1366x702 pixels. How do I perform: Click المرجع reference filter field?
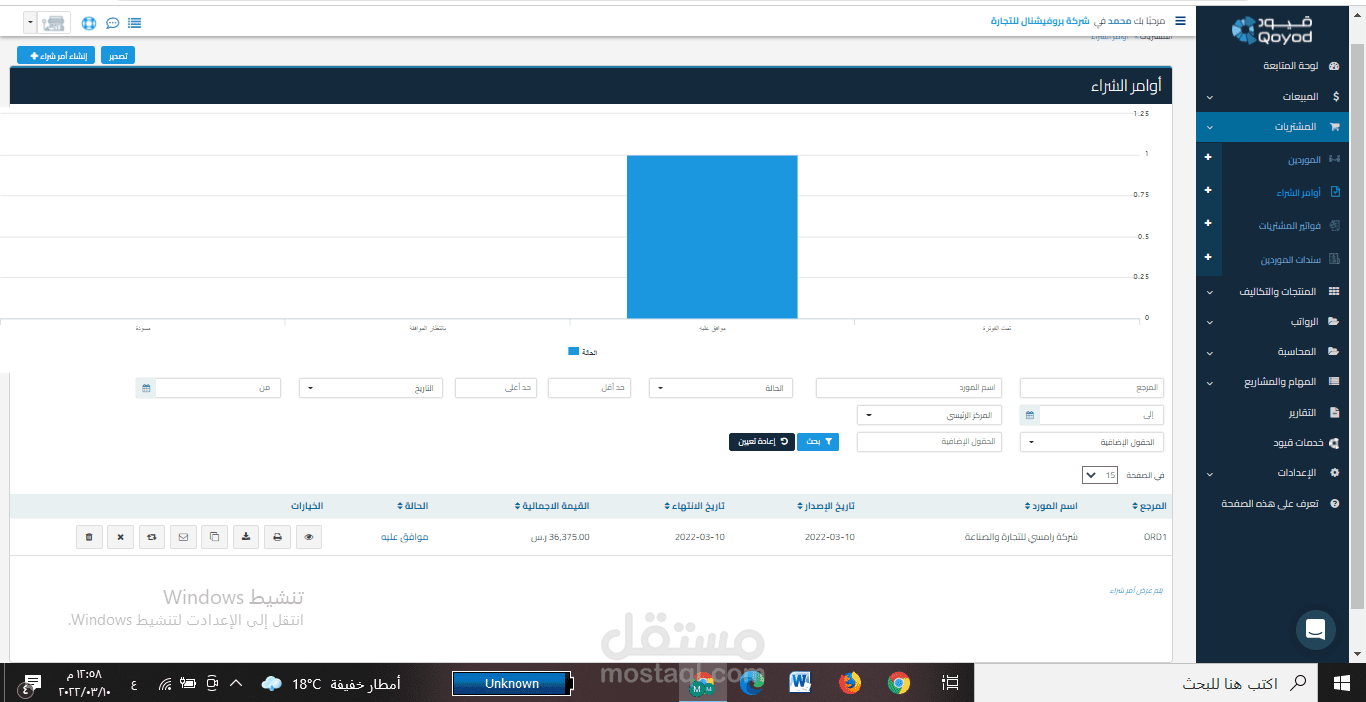(x=1092, y=387)
